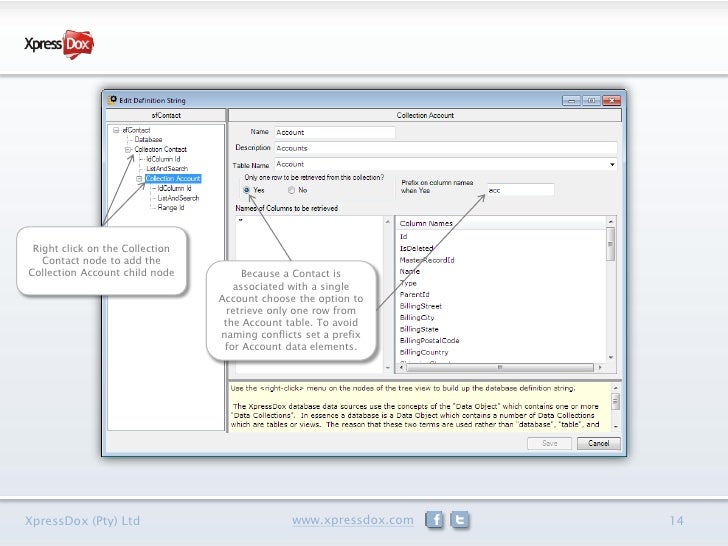Select ListAndSearch under Collection Contact
728x546 pixels.
(x=167, y=169)
